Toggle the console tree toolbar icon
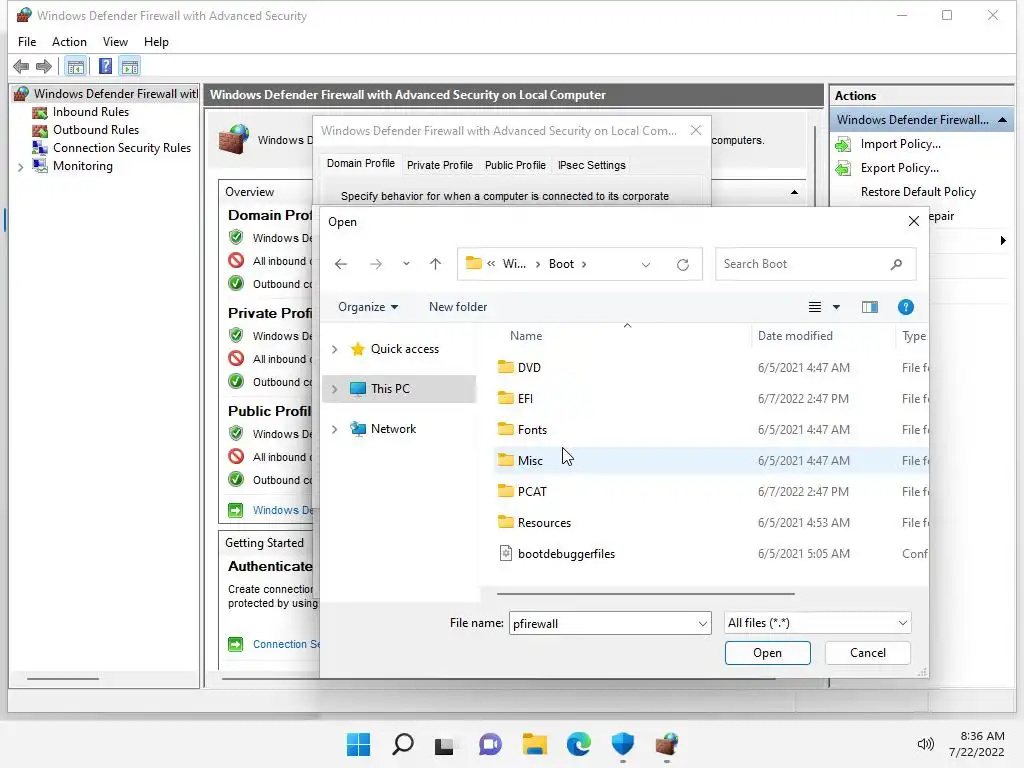The width and height of the screenshot is (1024, 768). coord(76,67)
